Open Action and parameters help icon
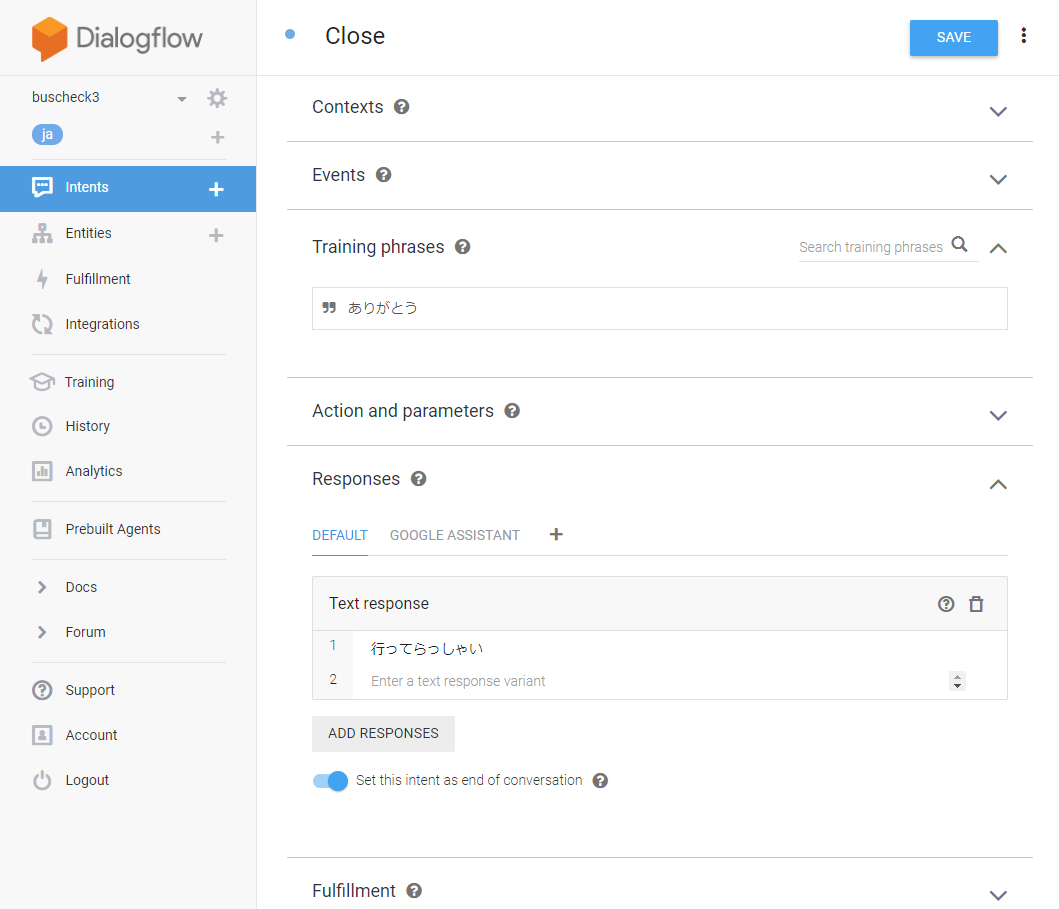 coord(513,411)
